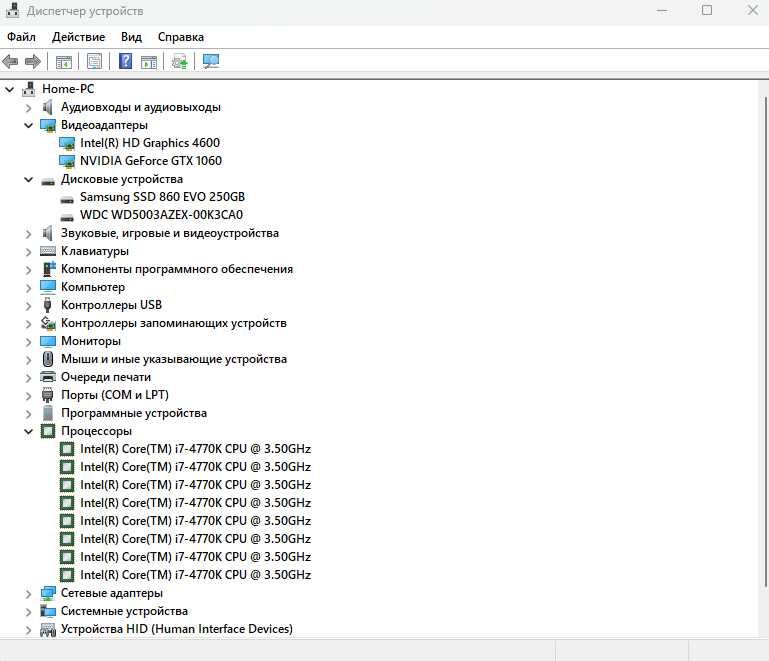Click the Back arrow toolbar icon
The height and width of the screenshot is (661, 769).
click(x=10, y=62)
